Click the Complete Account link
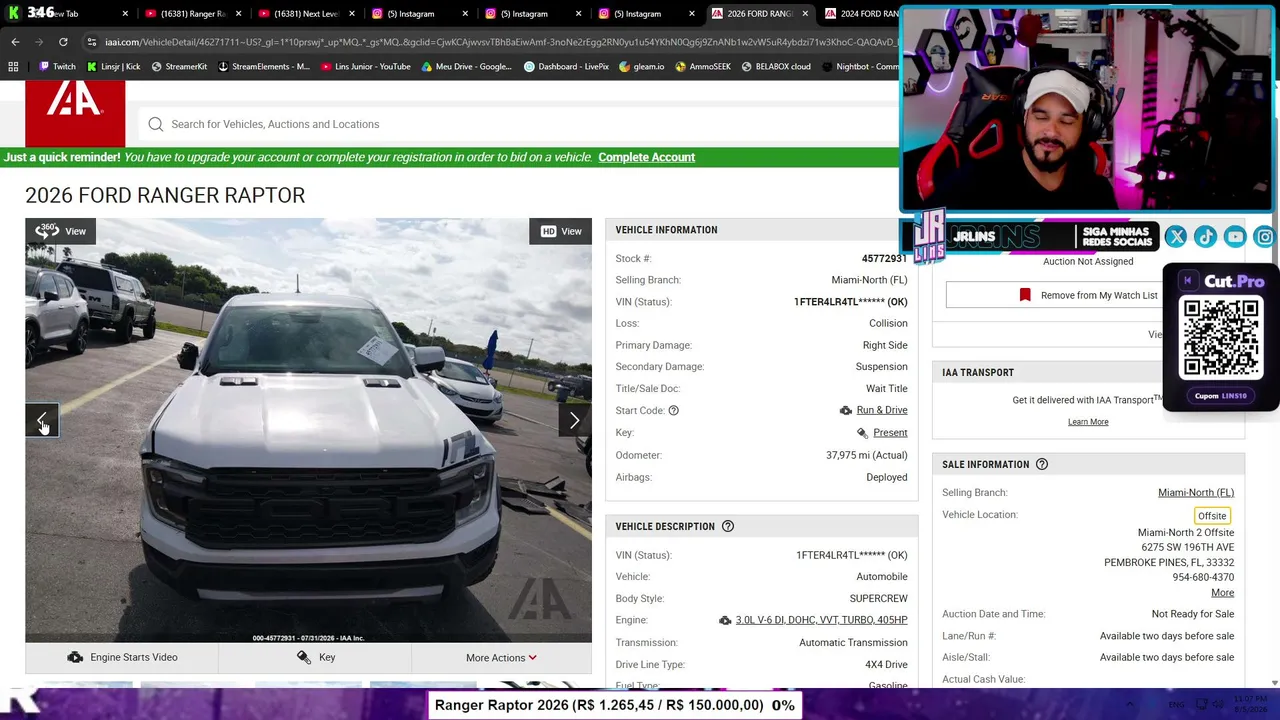 [646, 157]
